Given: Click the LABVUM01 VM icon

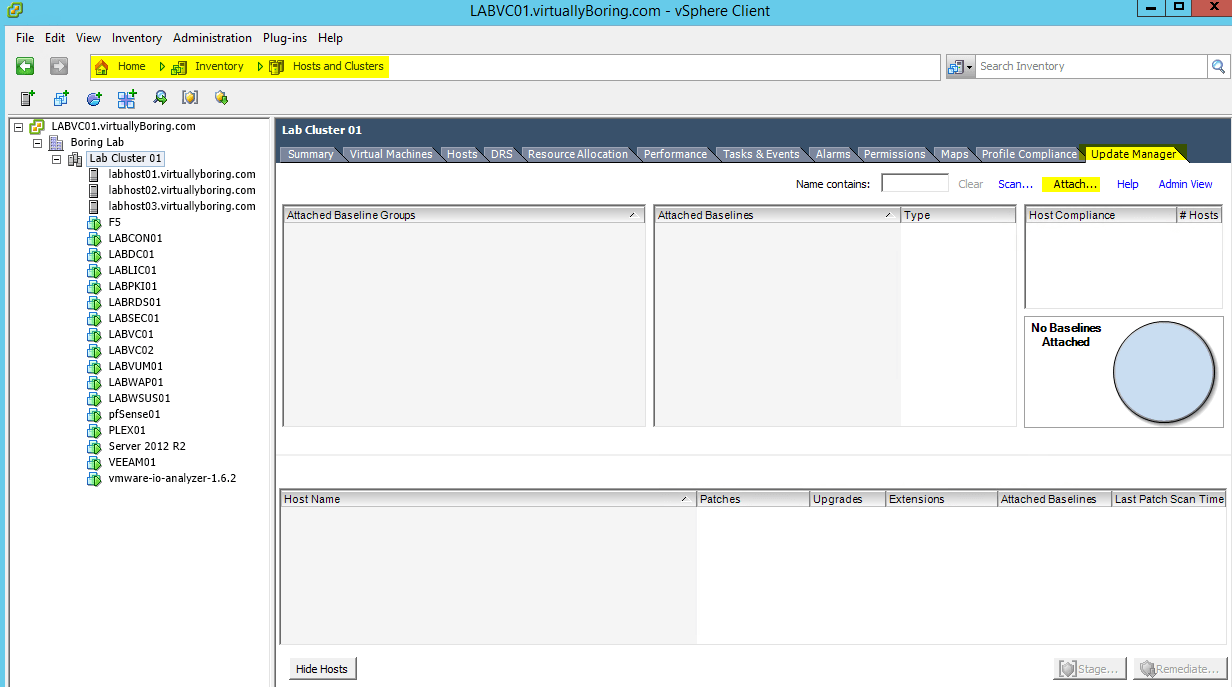Looking at the screenshot, I should coord(95,366).
